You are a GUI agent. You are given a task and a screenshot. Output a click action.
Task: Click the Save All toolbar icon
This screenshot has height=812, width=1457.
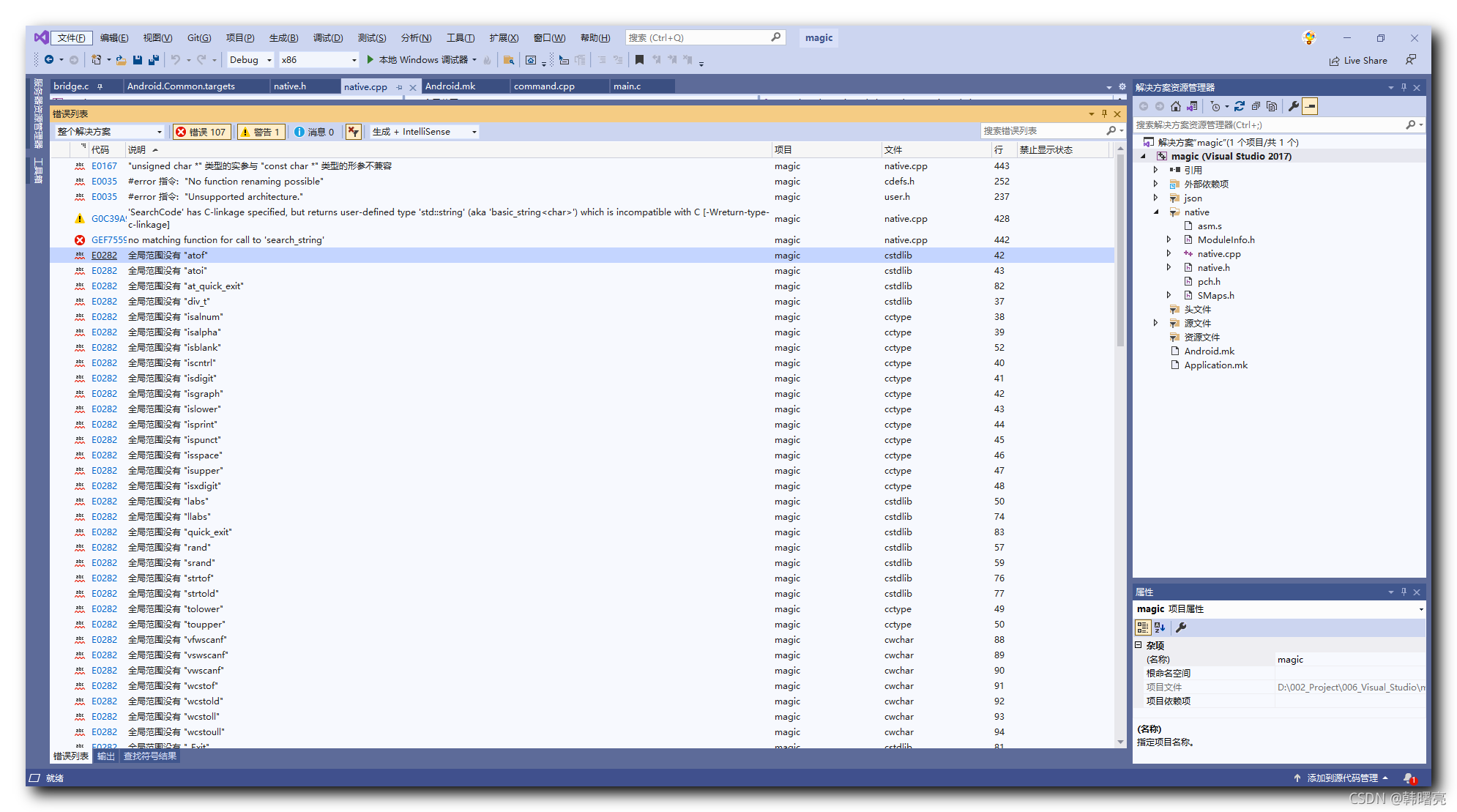coord(154,60)
